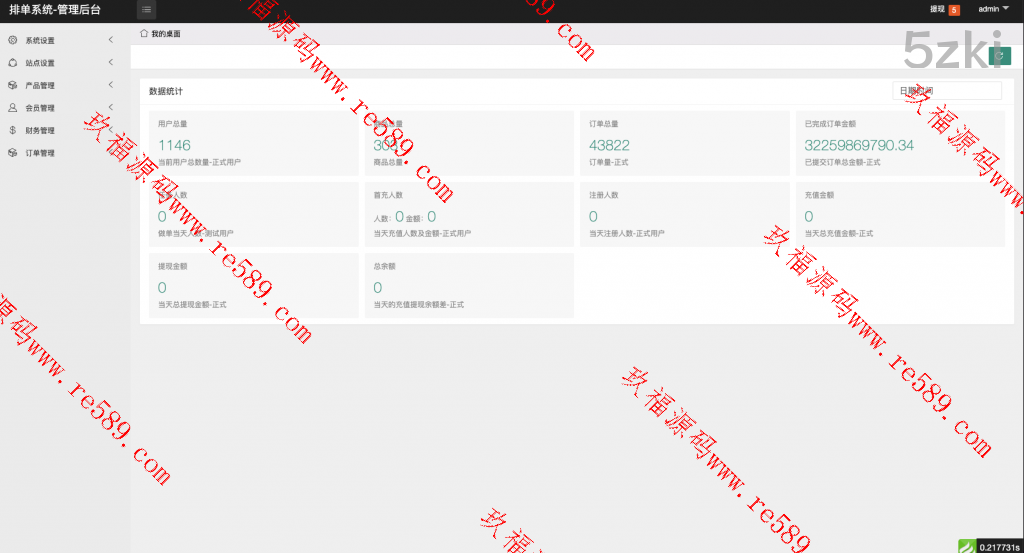The width and height of the screenshot is (1024, 553).
Task: Expand the 站点设置 chevron arrow
Action: coord(110,63)
